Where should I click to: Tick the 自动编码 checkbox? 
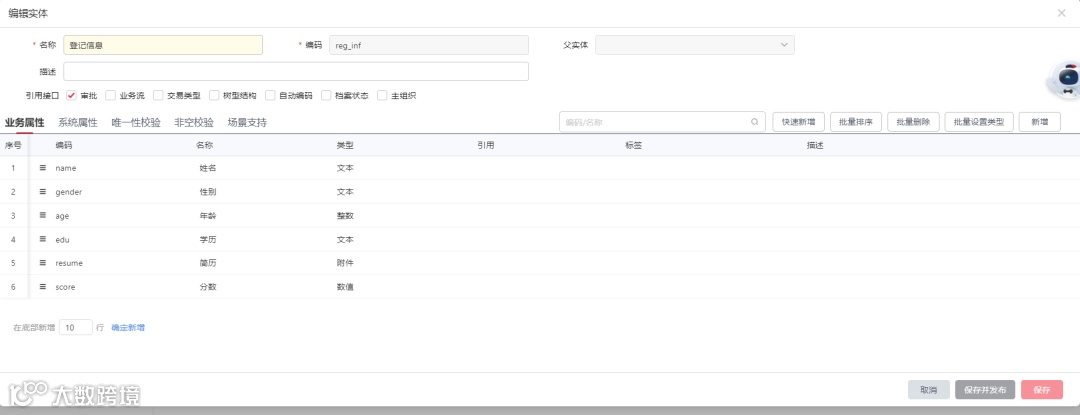coord(270,96)
